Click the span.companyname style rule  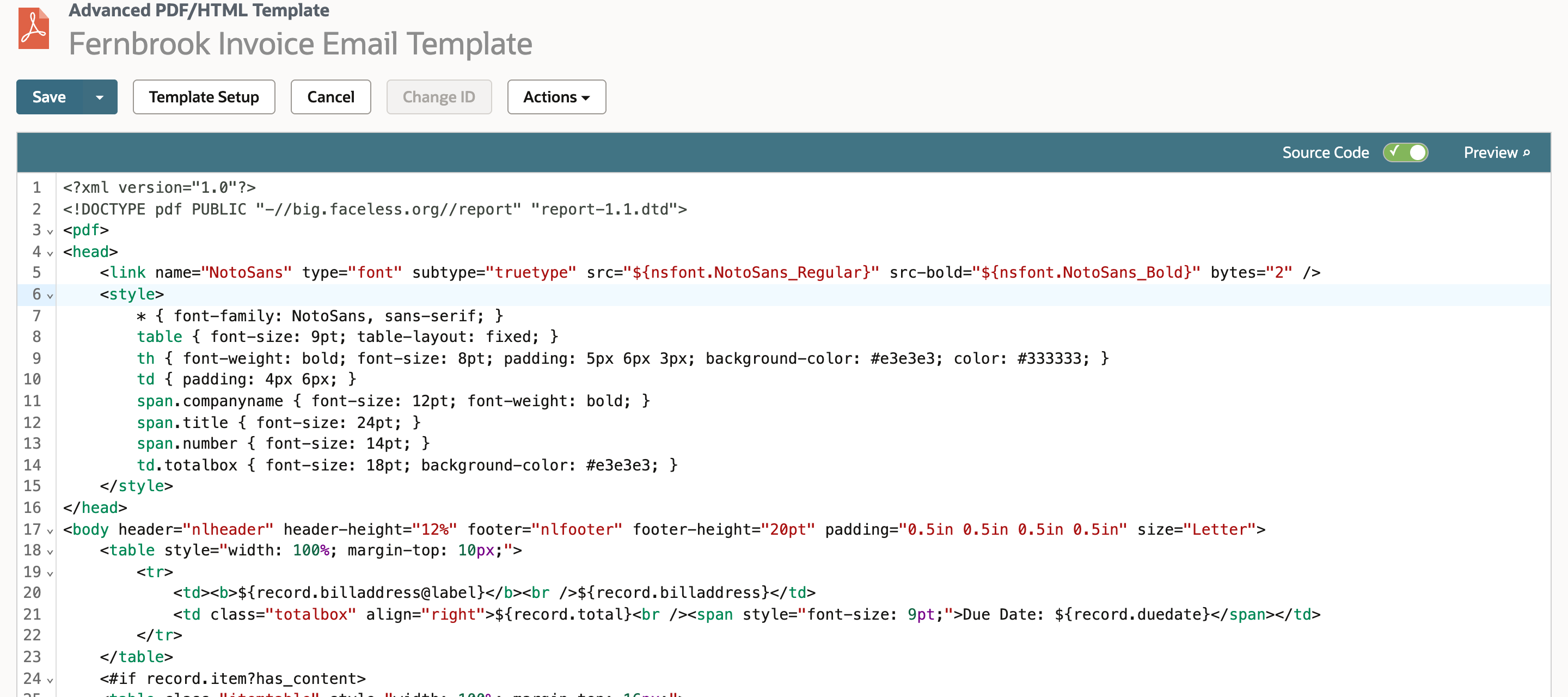[393, 401]
